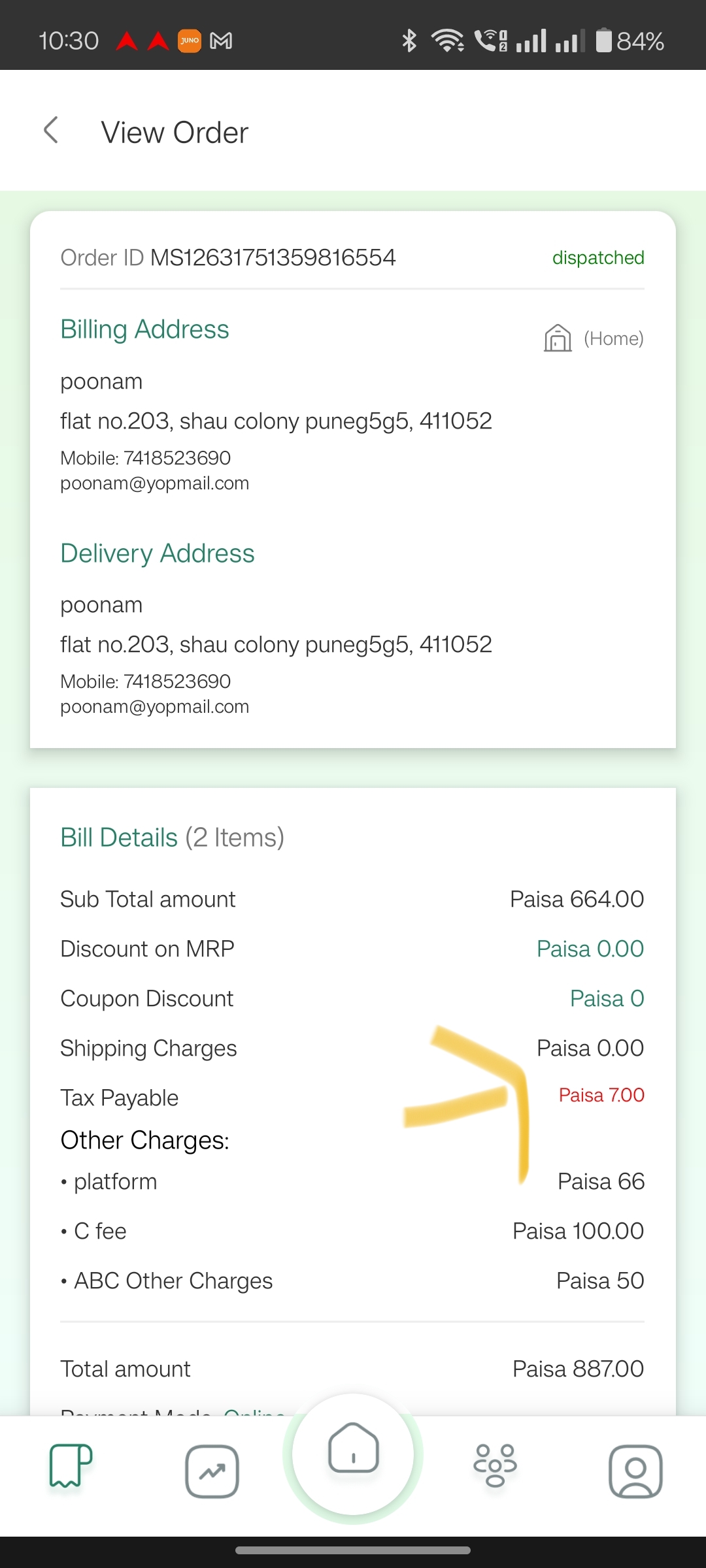The height and width of the screenshot is (1568, 706).
Task: Tap the dispatched order status label
Action: [598, 257]
